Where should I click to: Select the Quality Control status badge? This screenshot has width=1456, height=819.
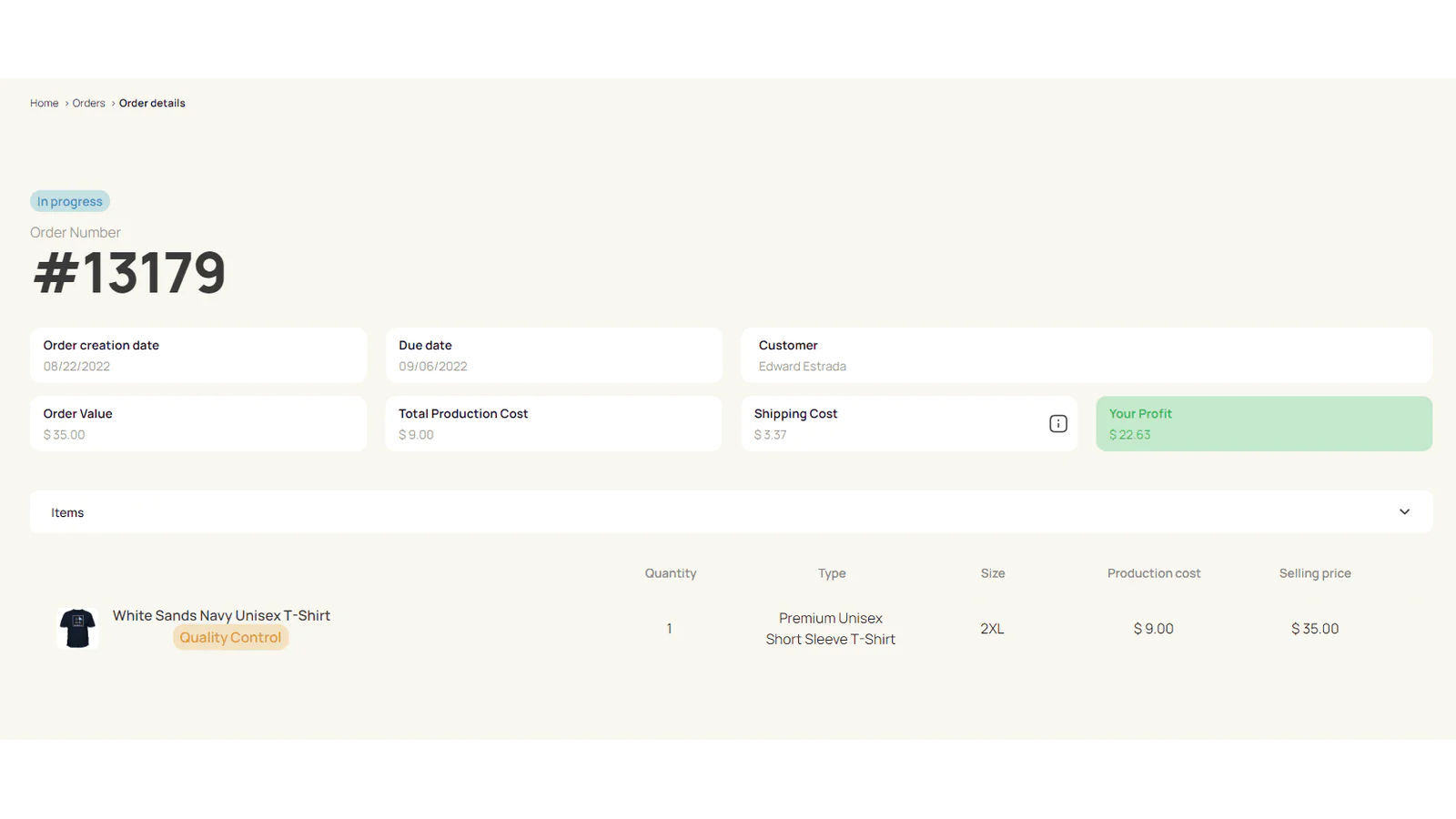[230, 638]
